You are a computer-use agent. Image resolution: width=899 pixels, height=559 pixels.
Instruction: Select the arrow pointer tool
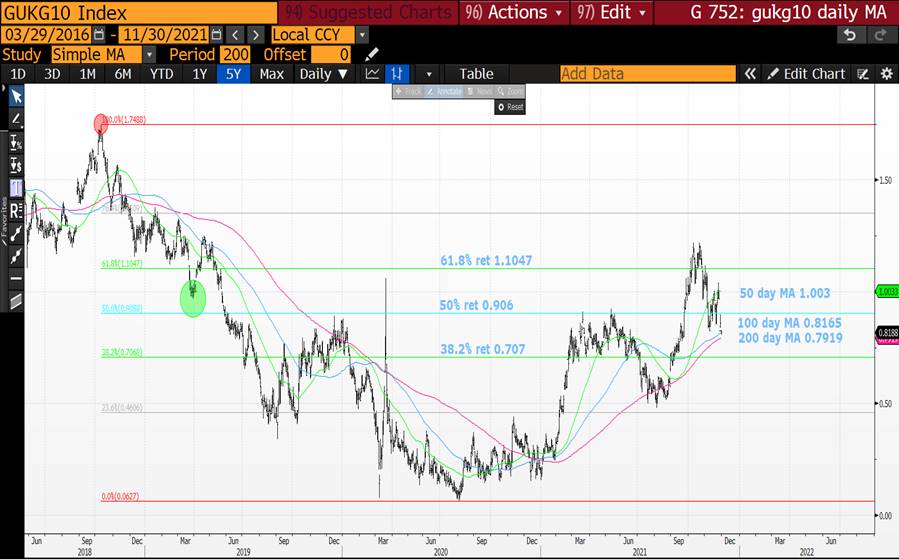(x=16, y=96)
